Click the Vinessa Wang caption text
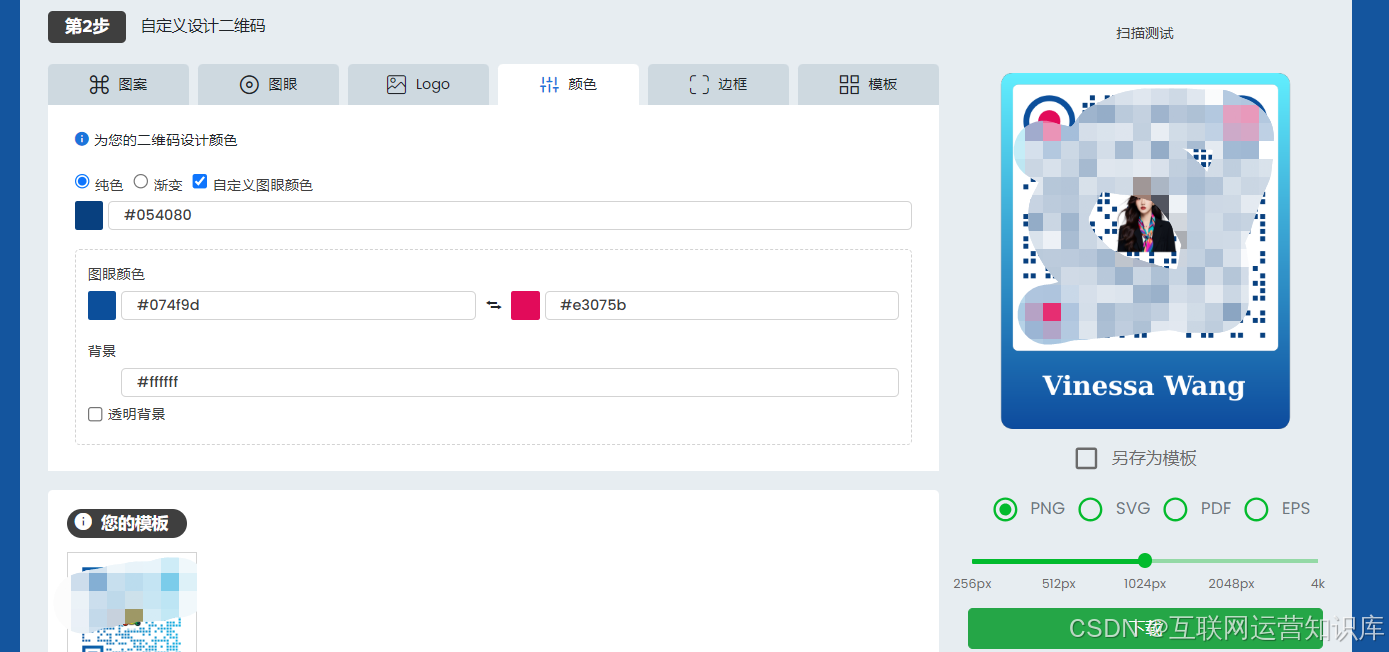This screenshot has width=1389, height=652. coord(1144,386)
